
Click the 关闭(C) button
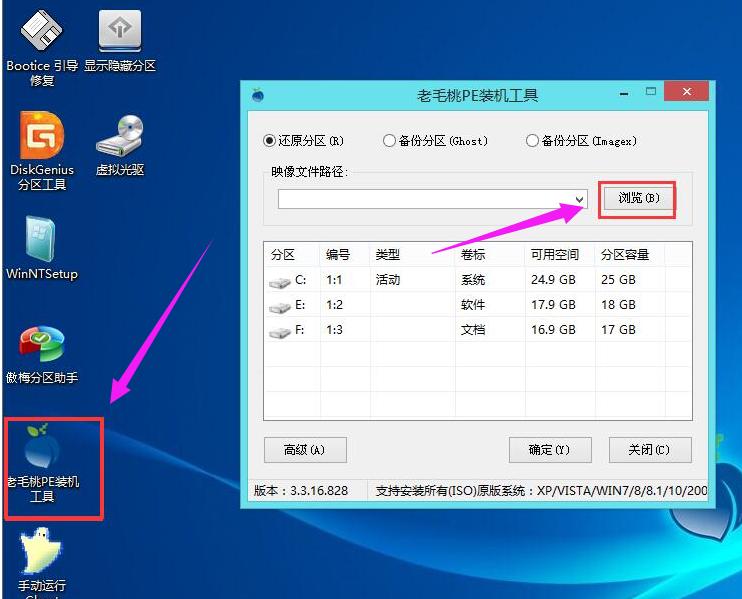point(648,450)
